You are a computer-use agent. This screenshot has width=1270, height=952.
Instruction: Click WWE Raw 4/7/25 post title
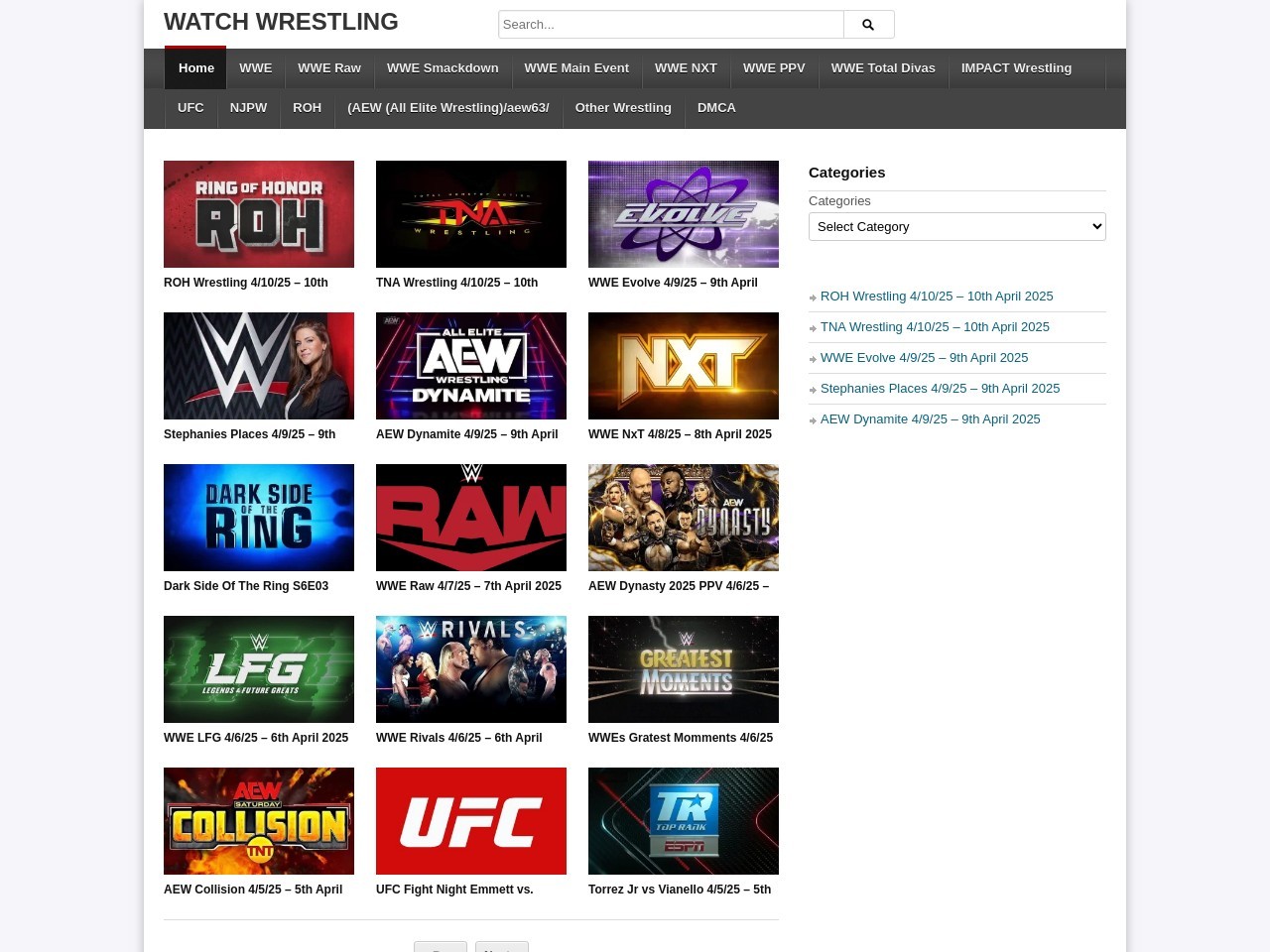(468, 586)
